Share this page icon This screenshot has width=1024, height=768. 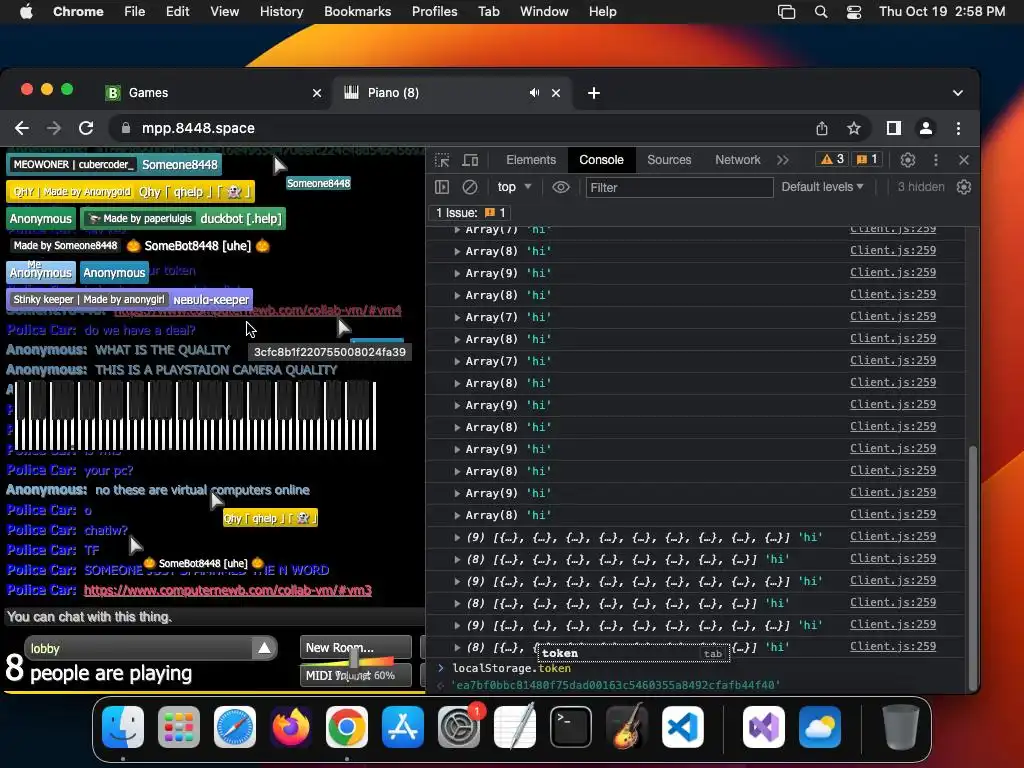822,129
